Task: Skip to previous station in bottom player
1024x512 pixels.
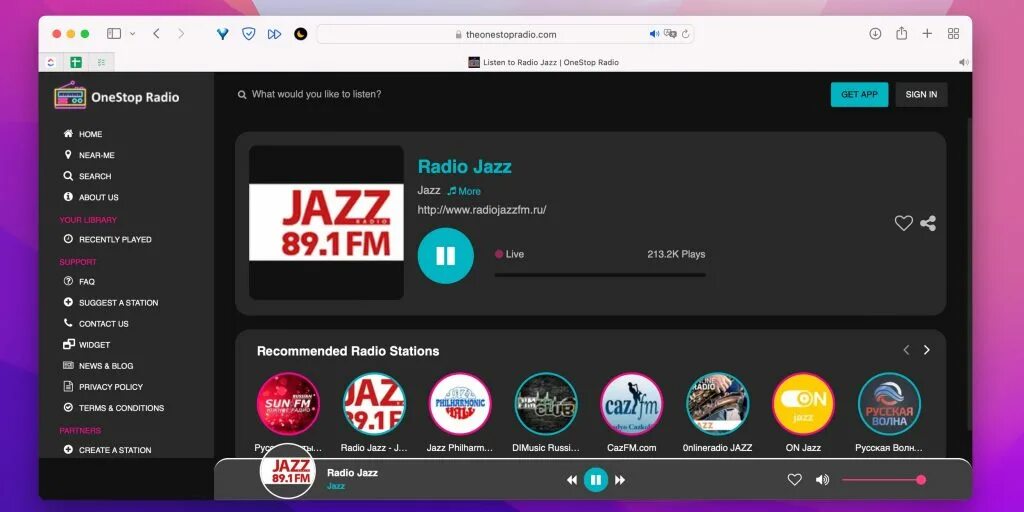Action: 571,480
